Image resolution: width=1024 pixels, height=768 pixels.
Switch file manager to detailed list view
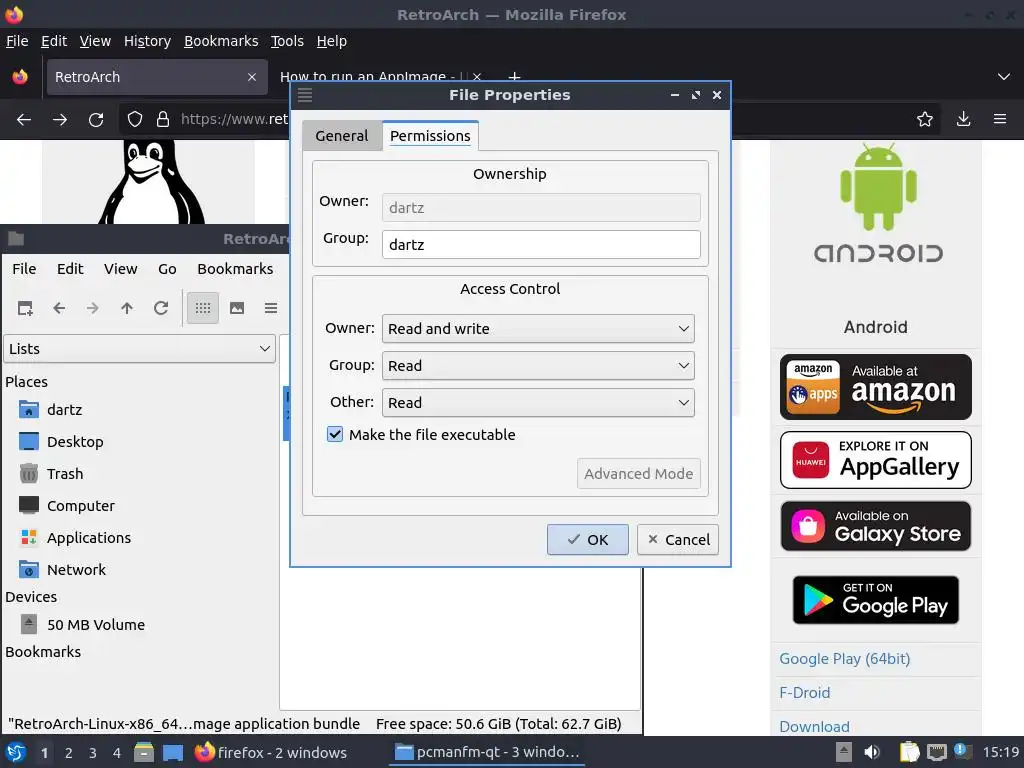point(270,308)
